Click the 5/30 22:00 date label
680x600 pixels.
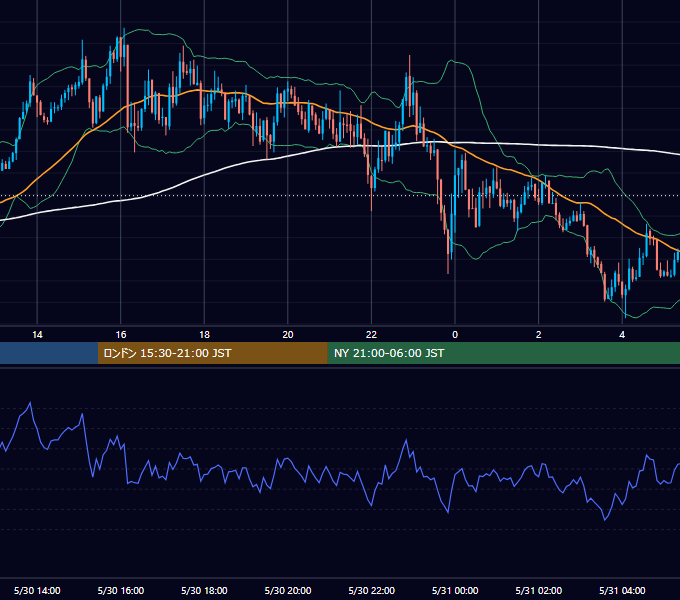[x=372, y=590]
